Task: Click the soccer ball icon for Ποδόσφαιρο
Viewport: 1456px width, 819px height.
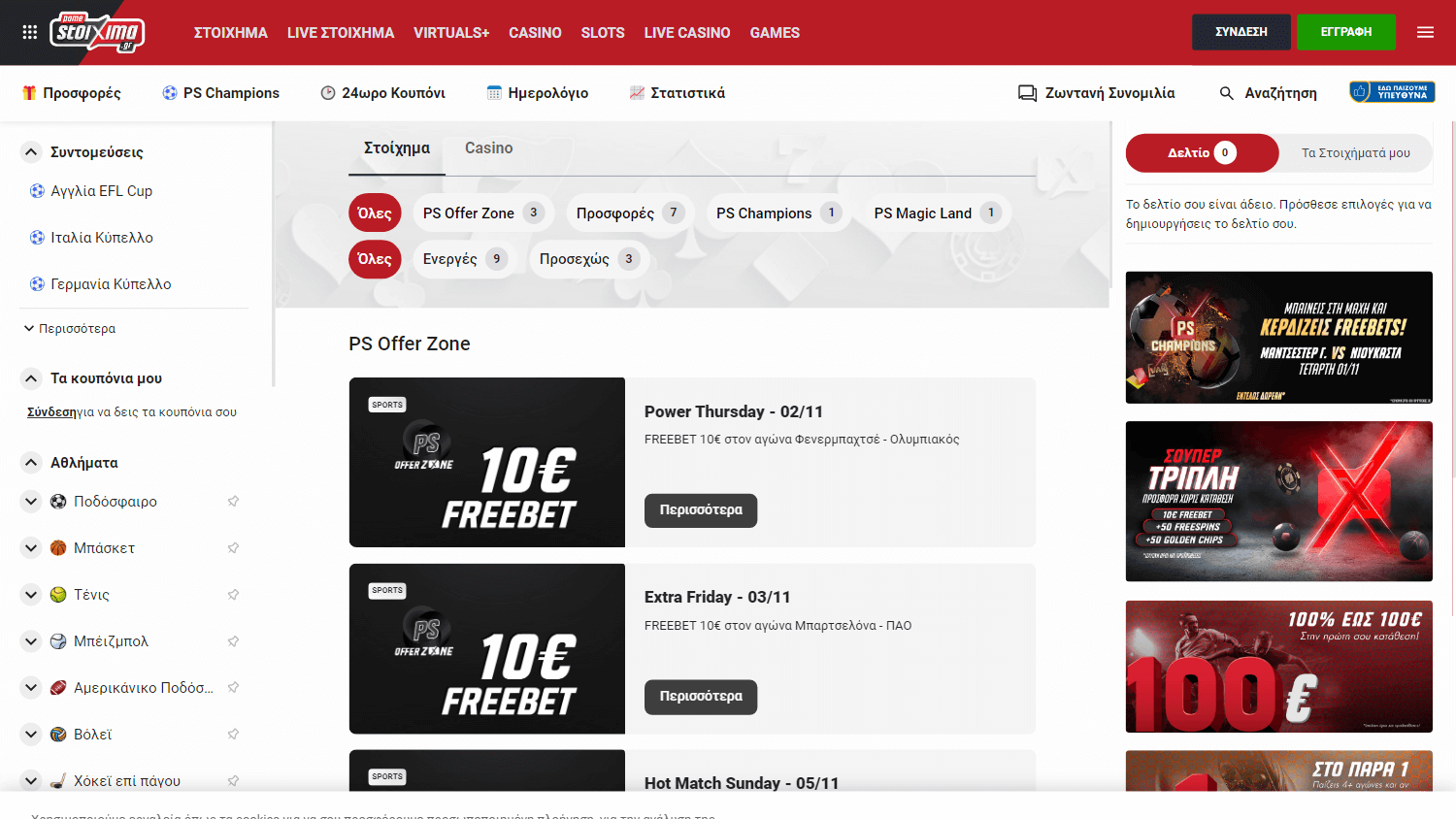Action: coord(58,502)
